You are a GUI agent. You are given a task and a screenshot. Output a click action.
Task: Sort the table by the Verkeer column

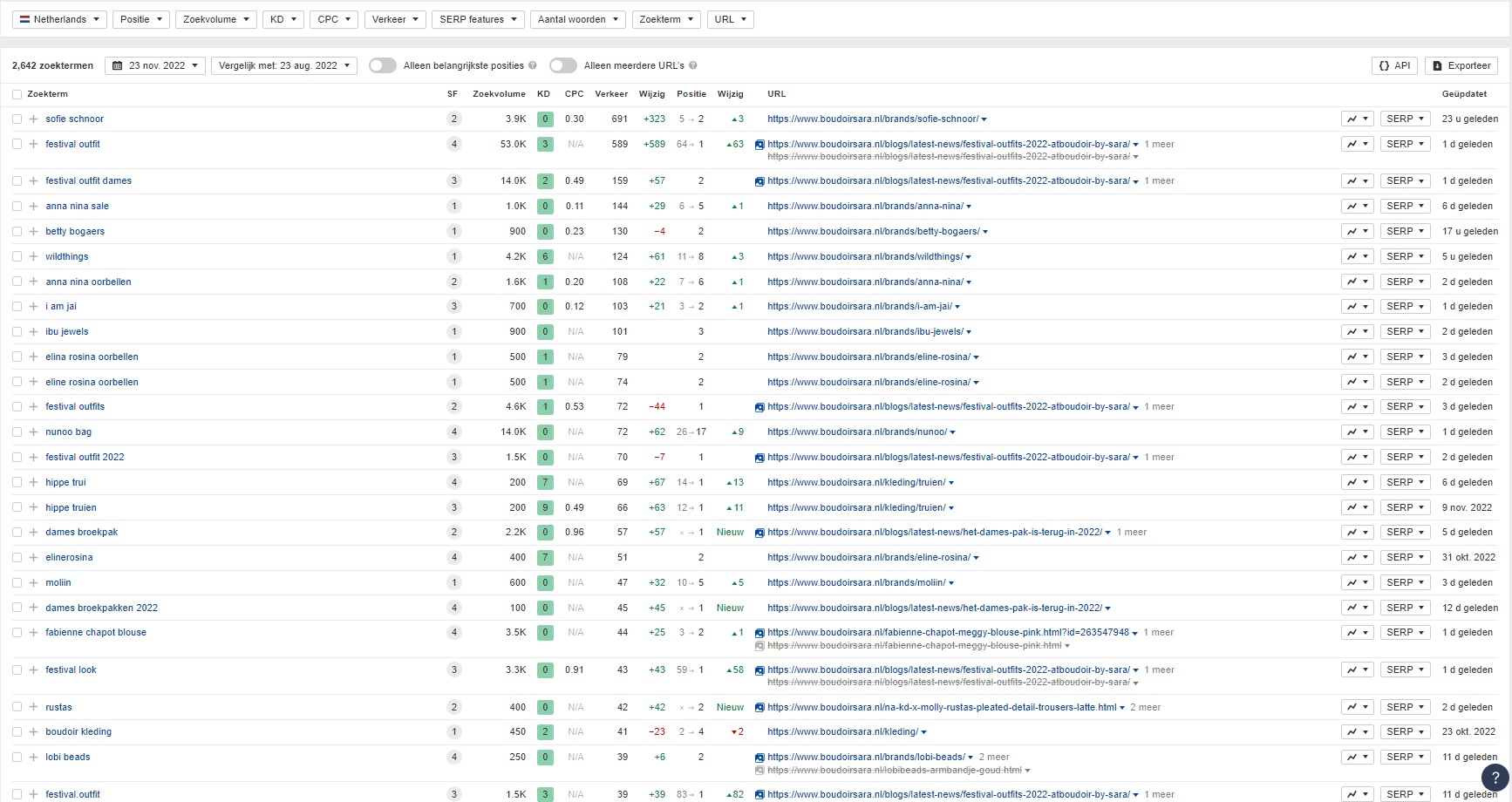pyautogui.click(x=611, y=94)
